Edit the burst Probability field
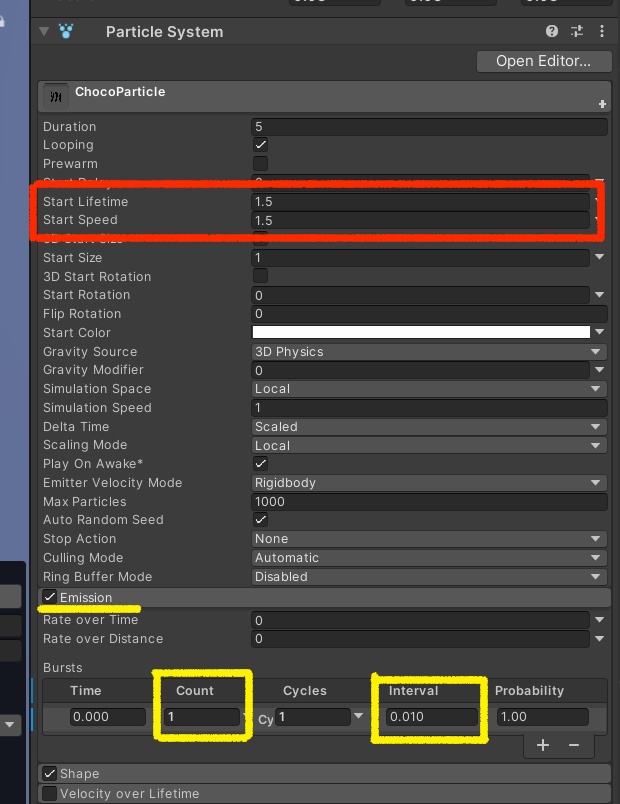 coord(543,717)
